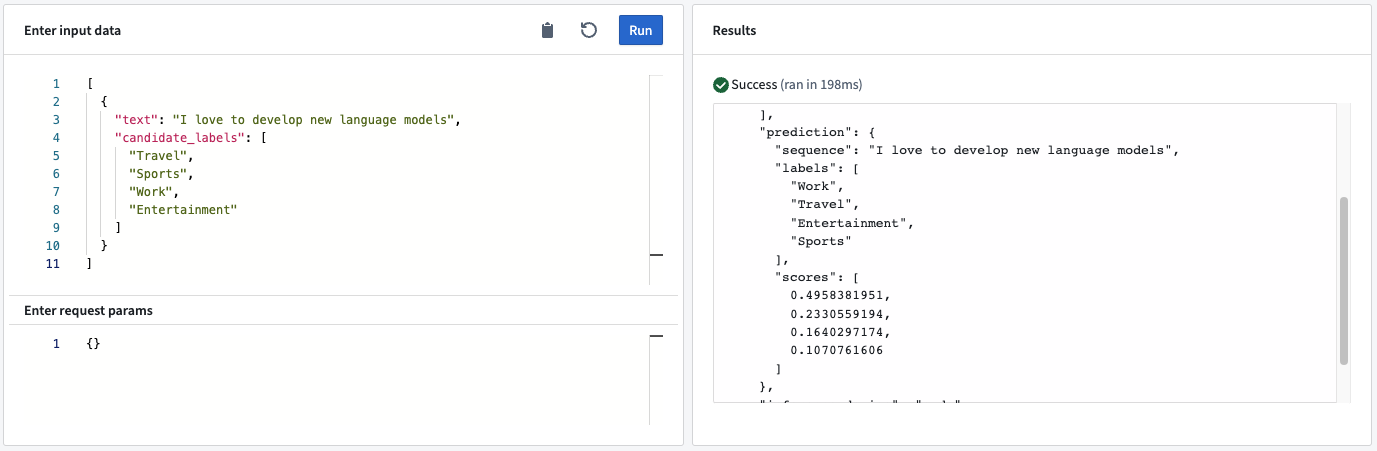
Task: Click score value 0.4958381951
Action: click(x=836, y=296)
